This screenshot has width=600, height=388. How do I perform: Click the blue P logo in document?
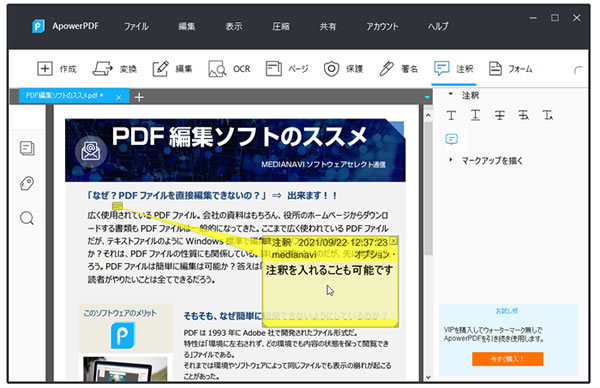click(123, 336)
